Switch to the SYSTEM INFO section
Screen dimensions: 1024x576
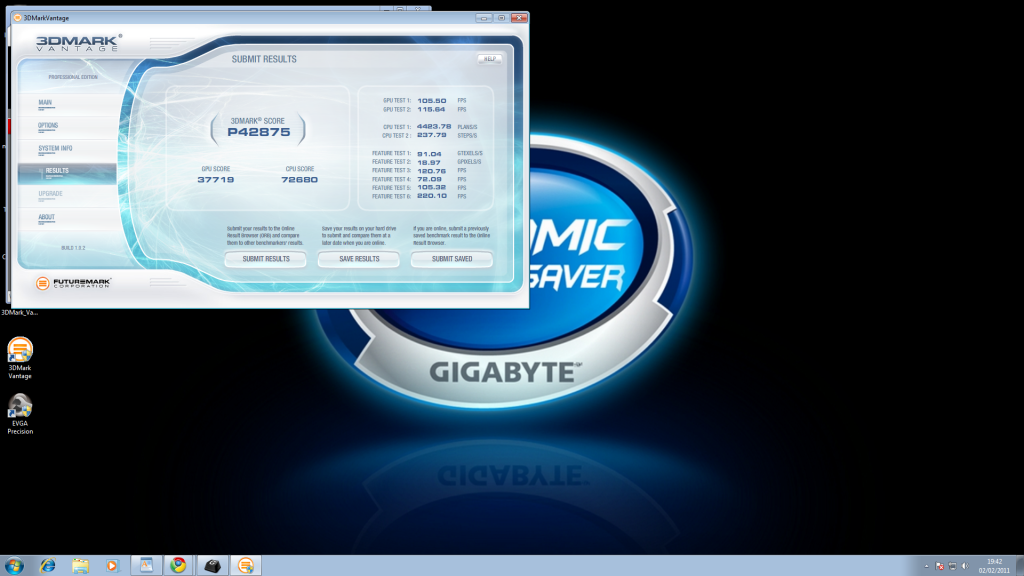coord(55,149)
